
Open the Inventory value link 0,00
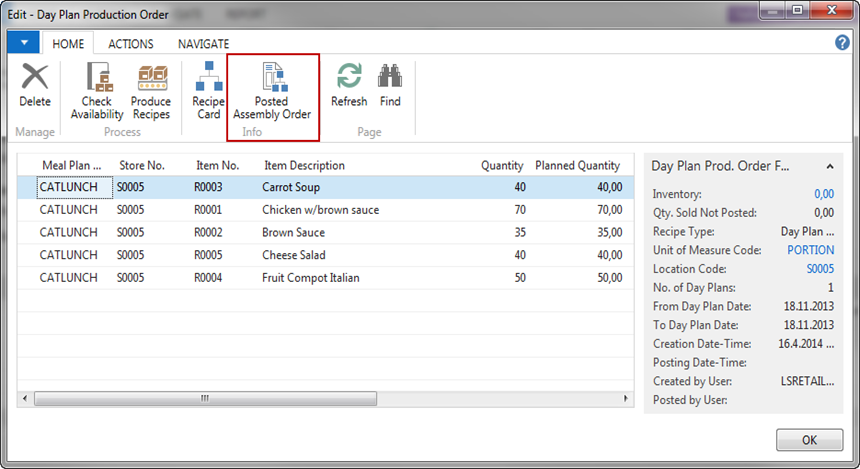click(823, 194)
